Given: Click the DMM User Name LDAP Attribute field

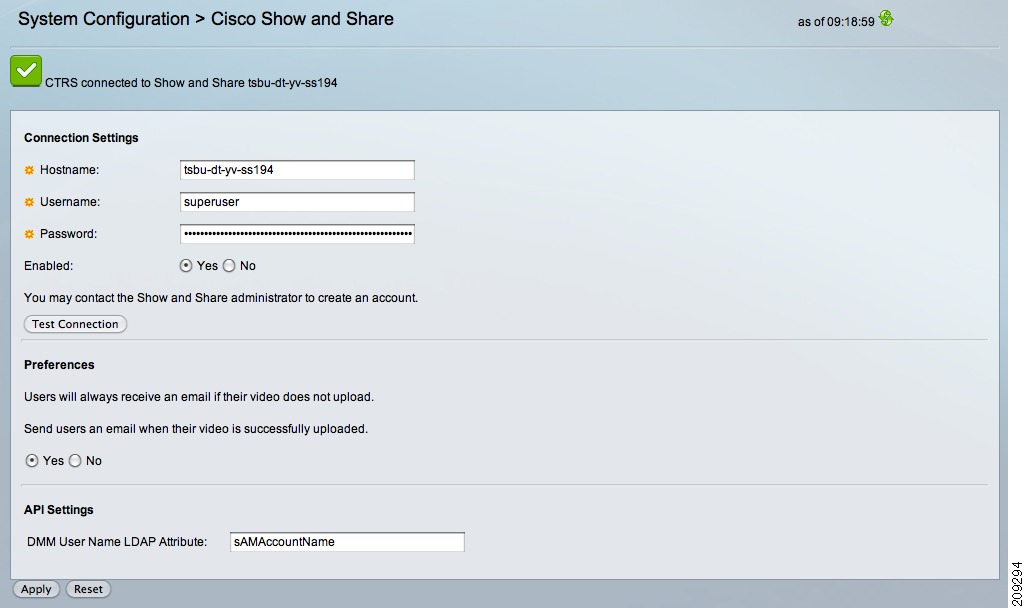Looking at the screenshot, I should point(347,542).
